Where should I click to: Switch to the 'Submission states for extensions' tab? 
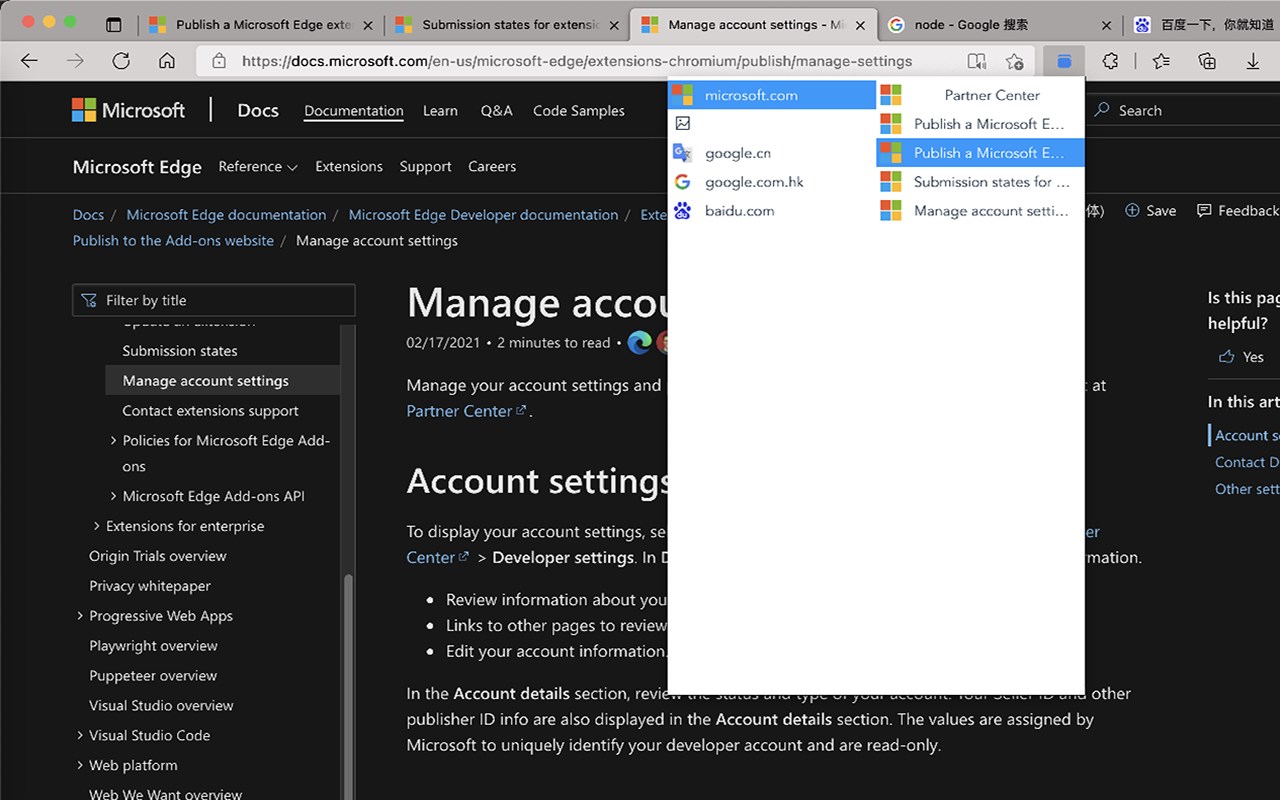pos(508,24)
